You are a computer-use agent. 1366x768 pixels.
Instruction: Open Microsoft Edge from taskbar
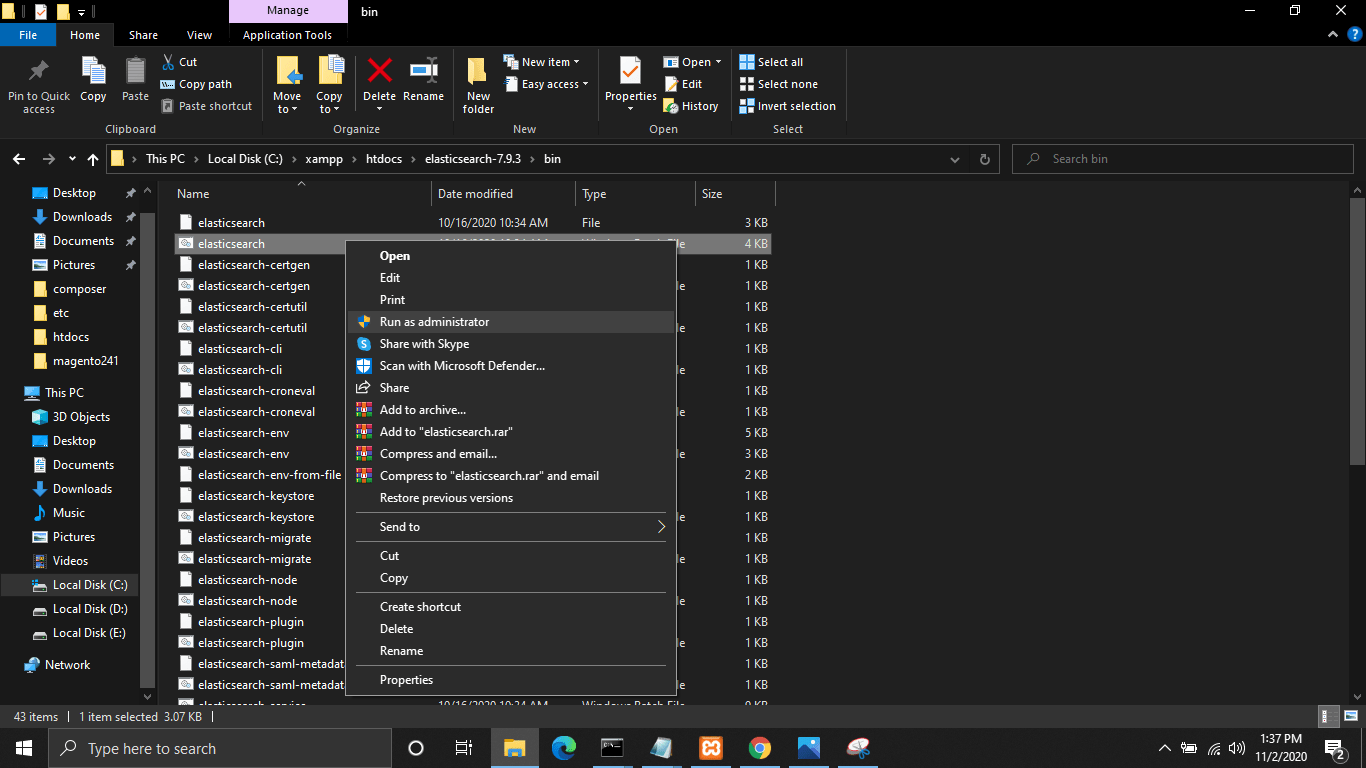click(x=564, y=748)
